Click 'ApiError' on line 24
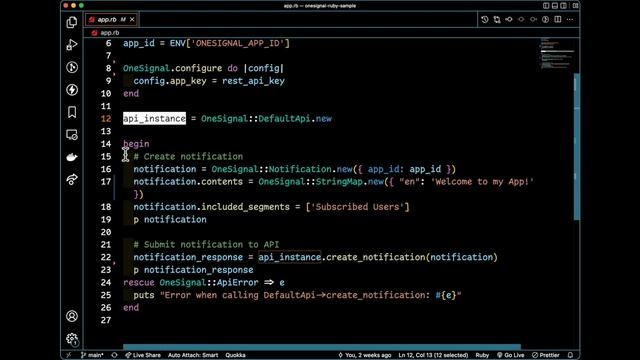Screen dimensions: 640x360 (238, 282)
